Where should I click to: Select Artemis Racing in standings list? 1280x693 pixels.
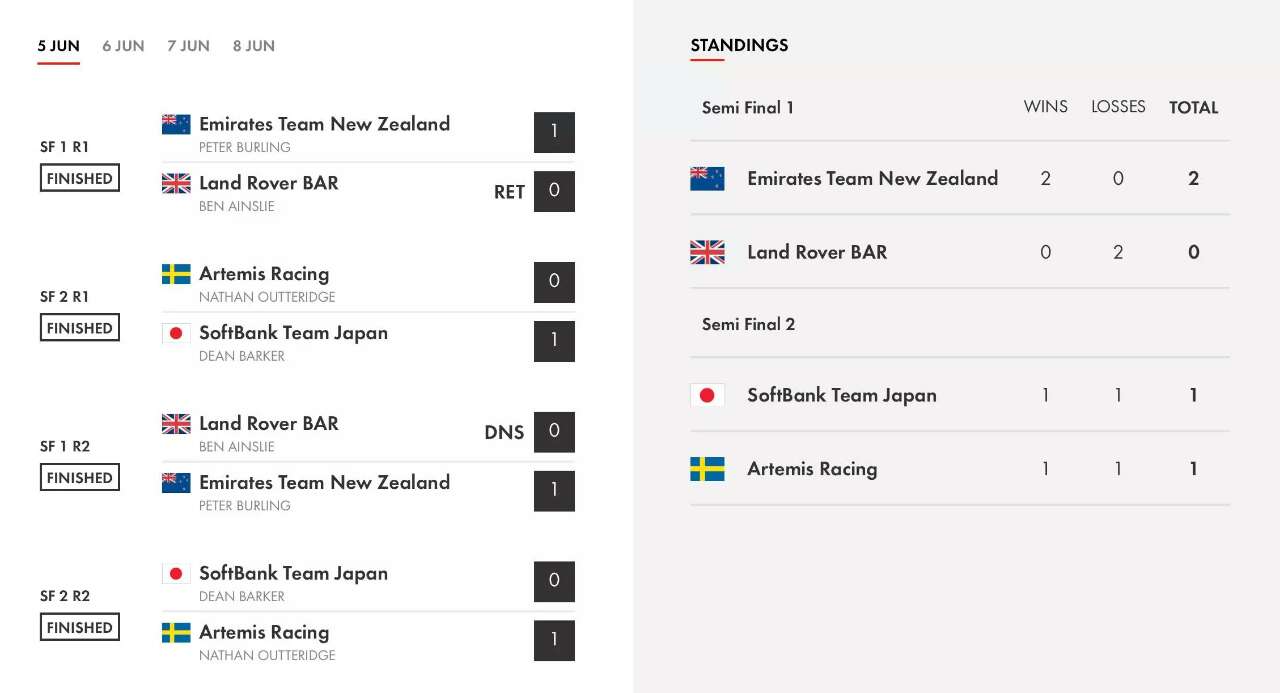pos(812,469)
